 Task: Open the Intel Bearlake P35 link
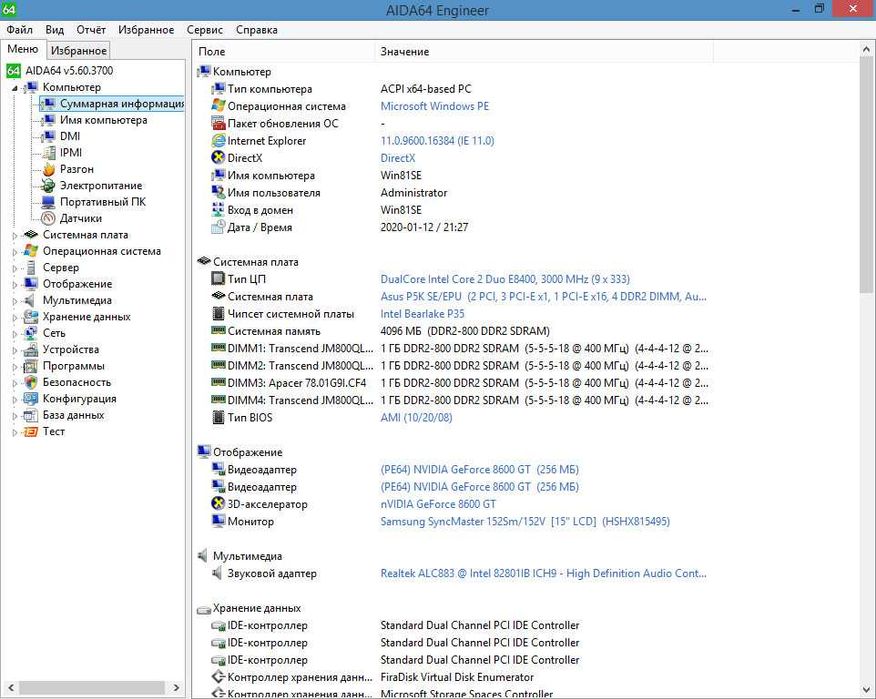click(x=422, y=313)
